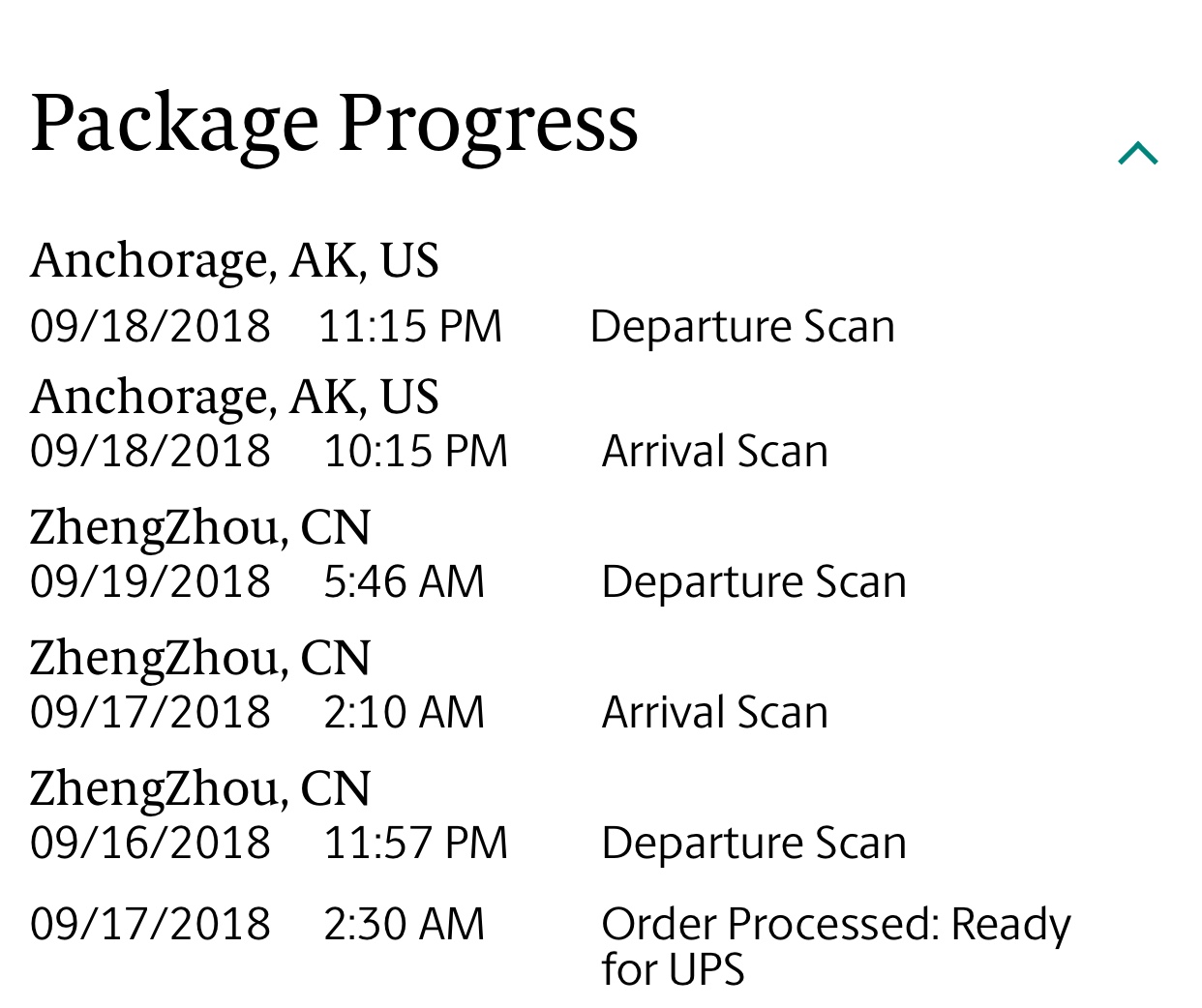Image resolution: width=1202 pixels, height=1008 pixels.
Task: Click Arrival Scan at 10:15 PM
Action: tap(715, 452)
